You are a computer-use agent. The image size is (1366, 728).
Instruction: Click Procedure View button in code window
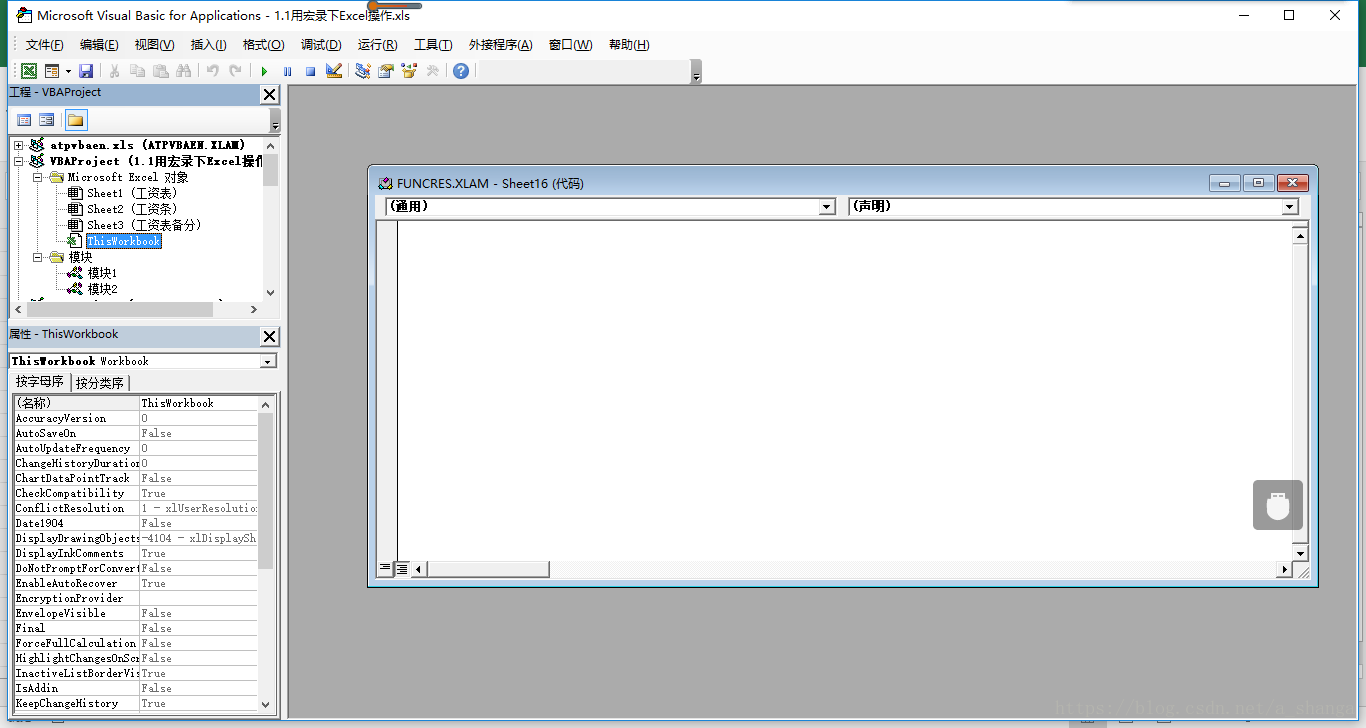(x=385, y=569)
